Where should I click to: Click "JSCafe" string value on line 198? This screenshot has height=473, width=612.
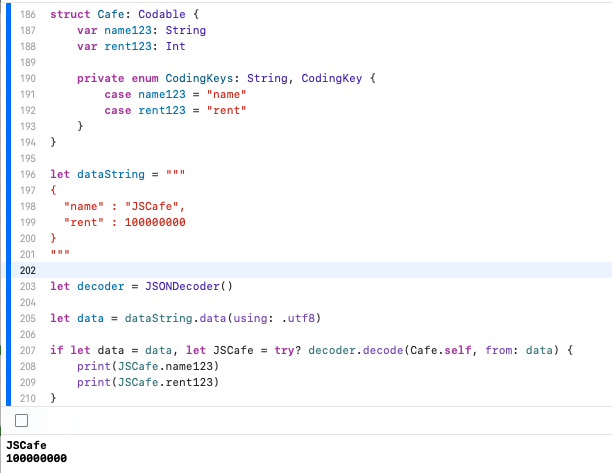pyautogui.click(x=152, y=206)
